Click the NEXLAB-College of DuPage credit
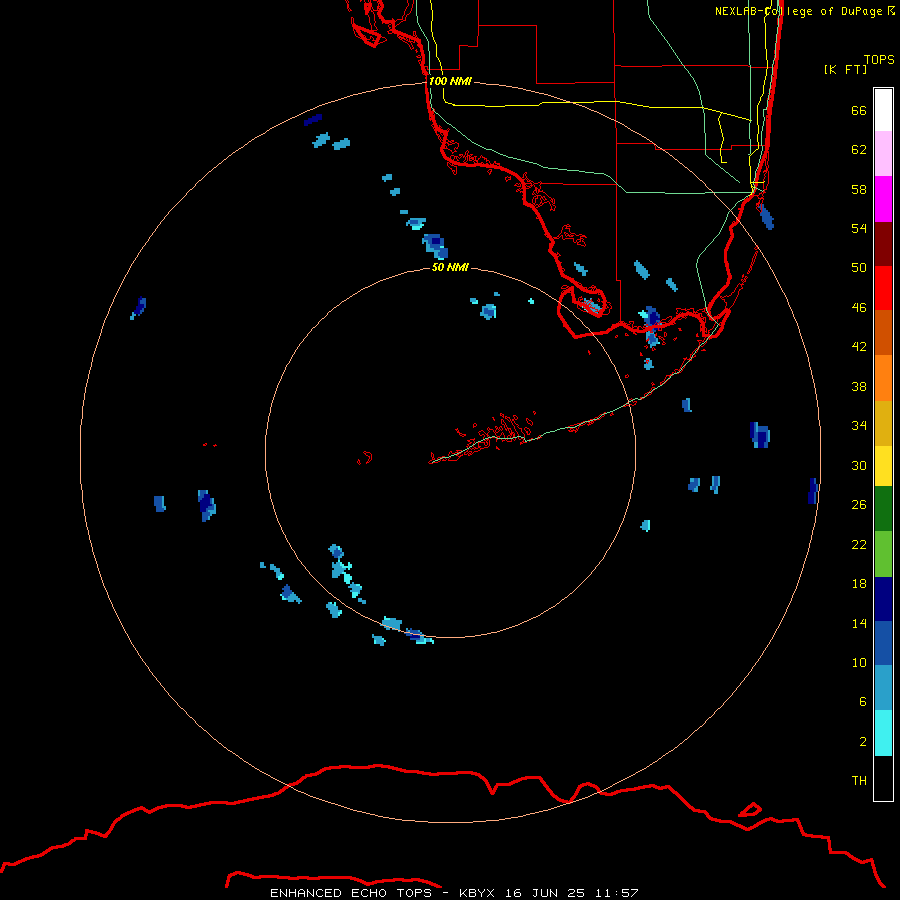This screenshot has width=900, height=900. coord(805,11)
